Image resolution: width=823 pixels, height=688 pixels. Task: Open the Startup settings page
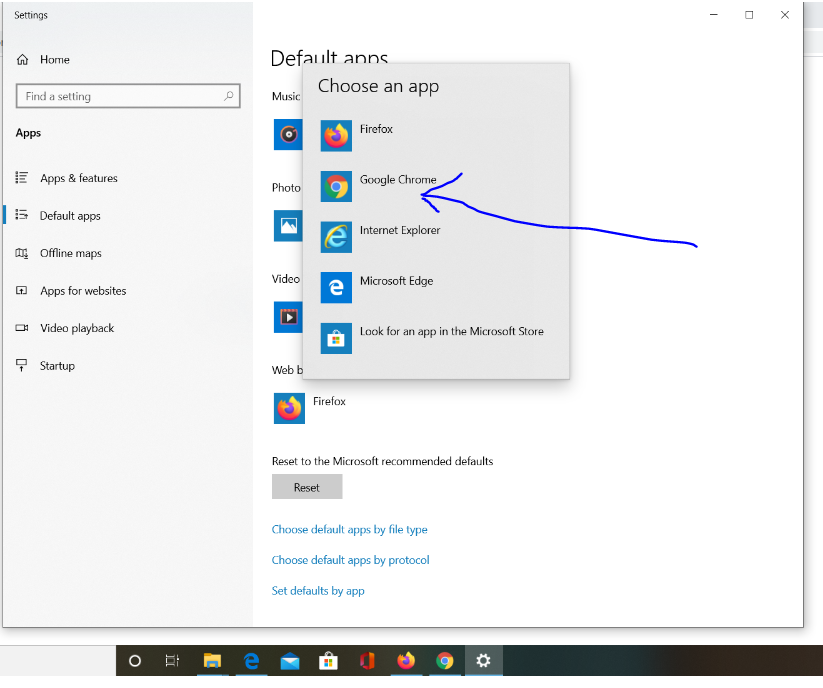pos(57,366)
